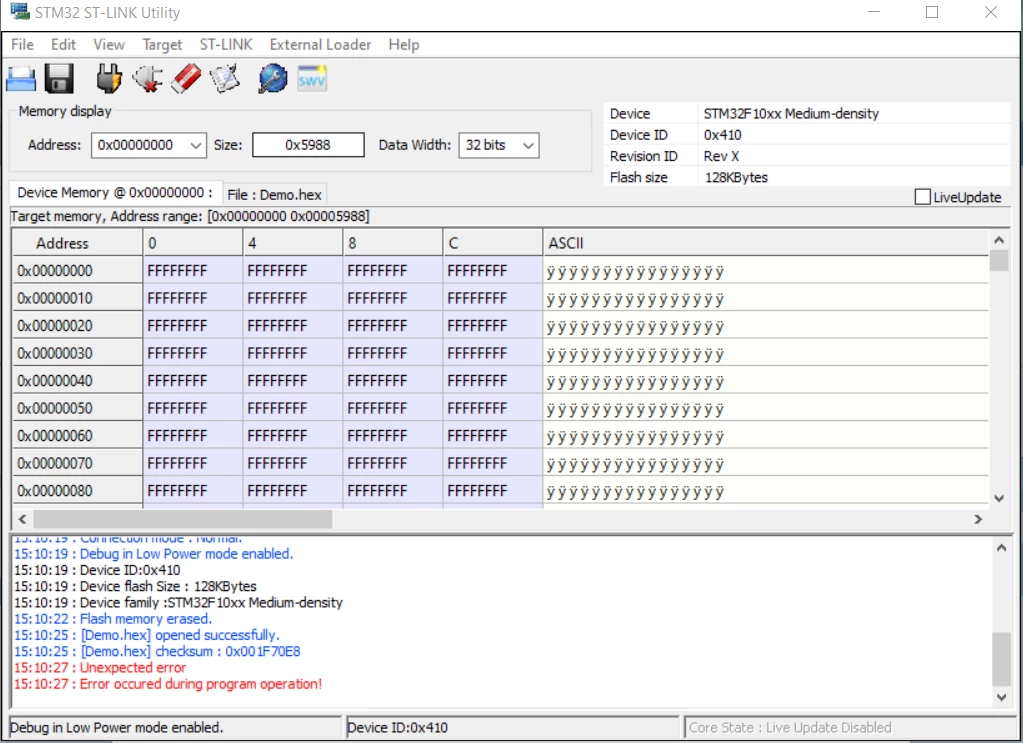
Task: Click ASCII cell of row 0x00000050
Action: click(765, 408)
